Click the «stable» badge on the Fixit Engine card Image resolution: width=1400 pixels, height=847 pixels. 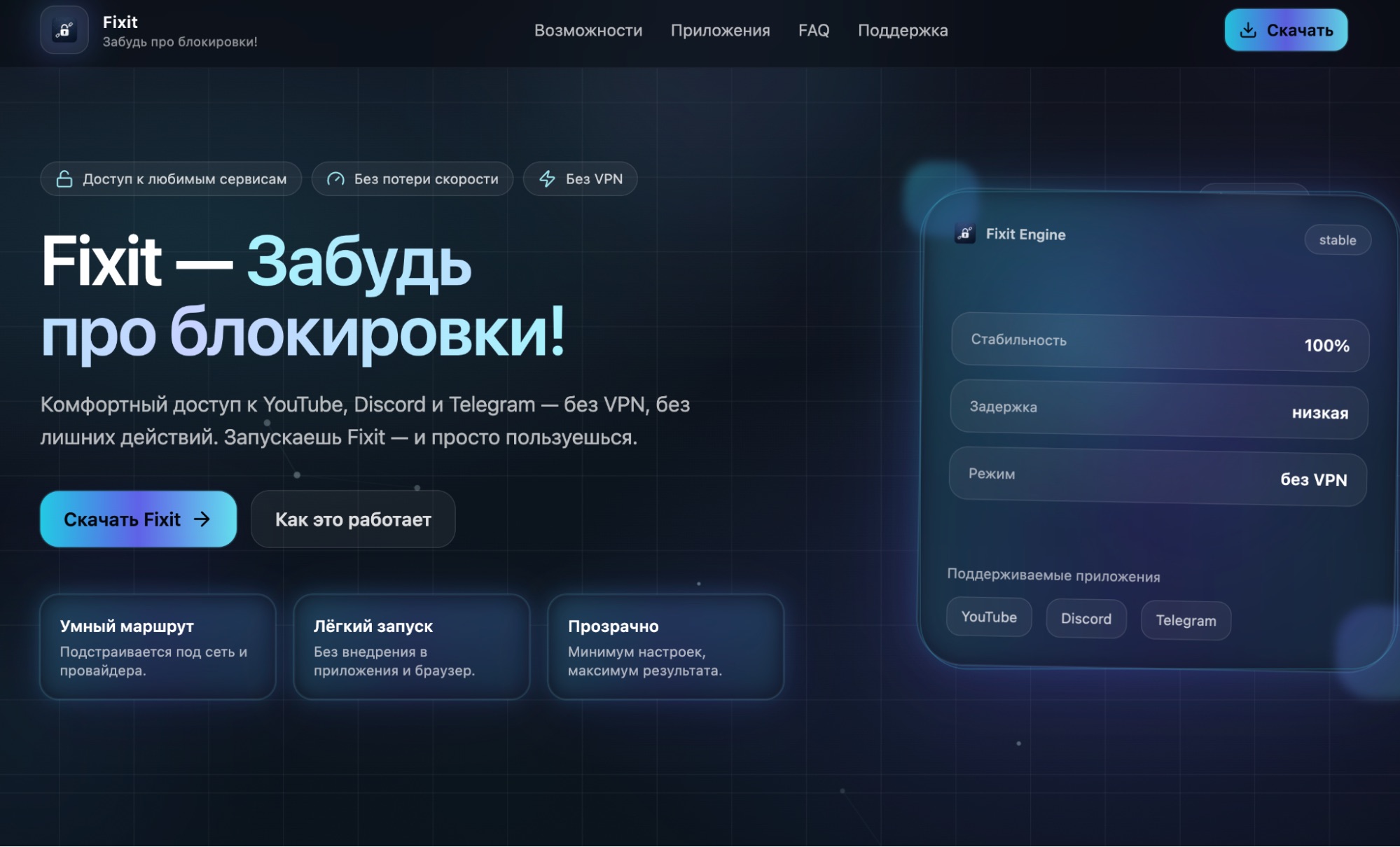pos(1338,239)
